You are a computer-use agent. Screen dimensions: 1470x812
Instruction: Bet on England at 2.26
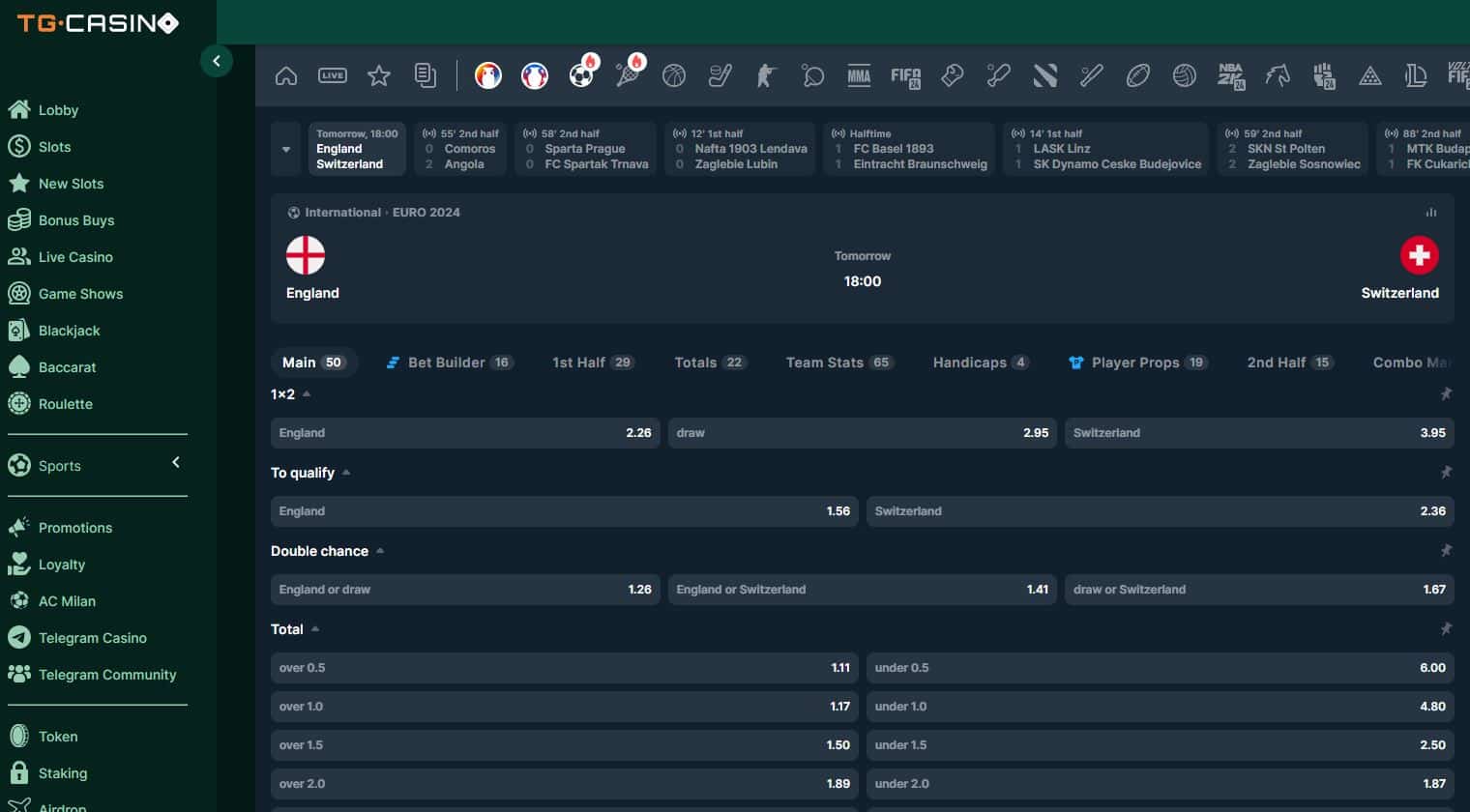pos(465,433)
